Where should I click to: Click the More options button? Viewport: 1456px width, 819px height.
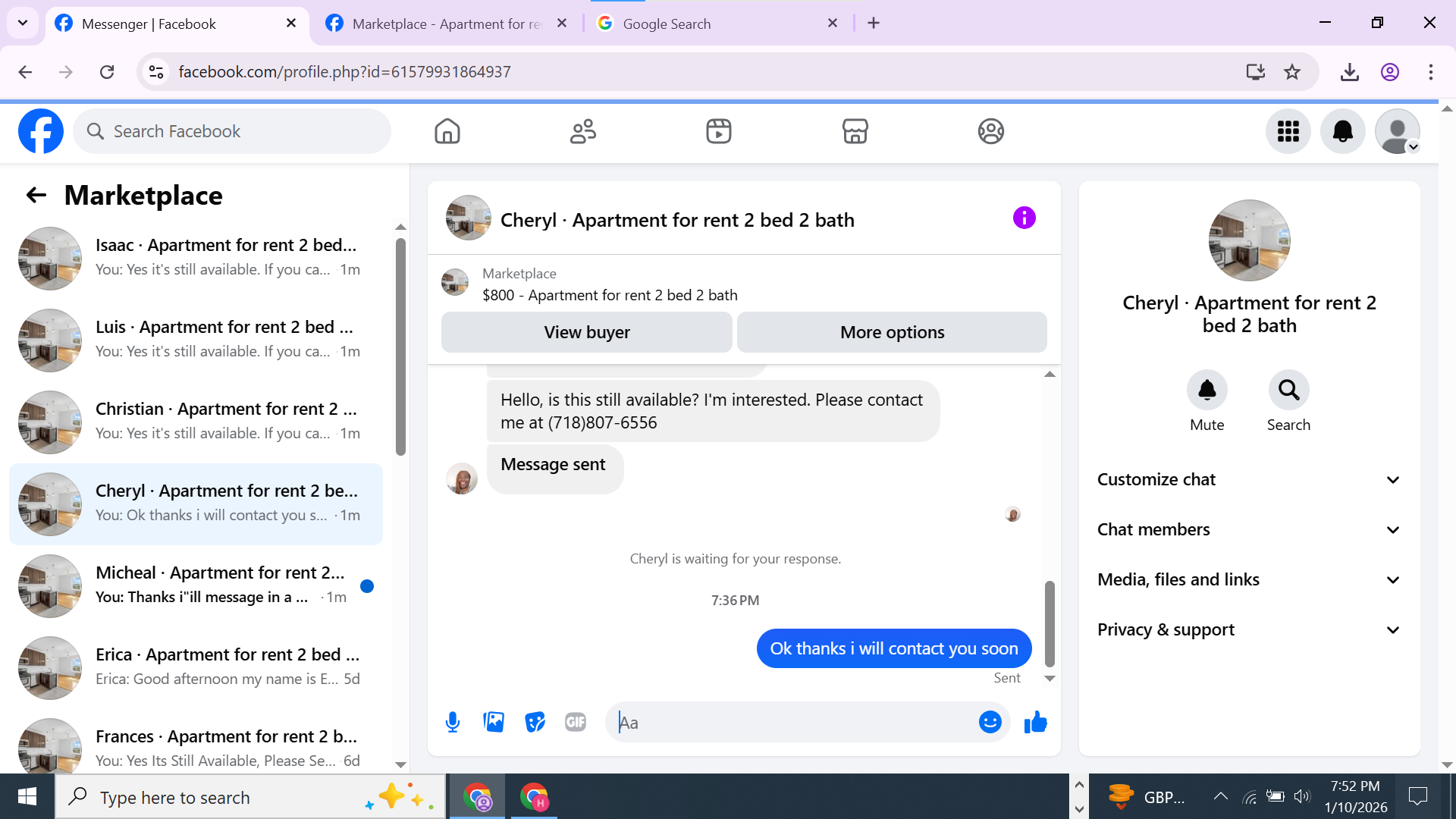(892, 332)
